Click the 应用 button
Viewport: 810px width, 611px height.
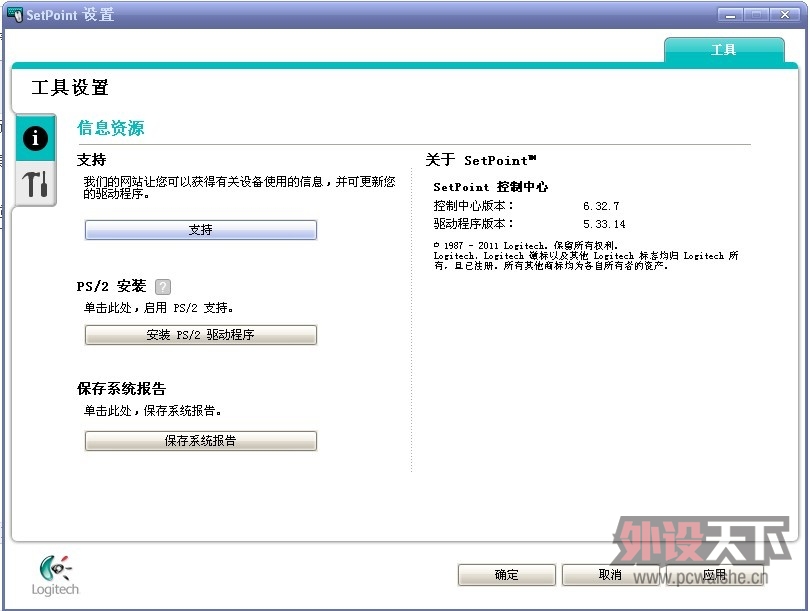click(x=714, y=575)
